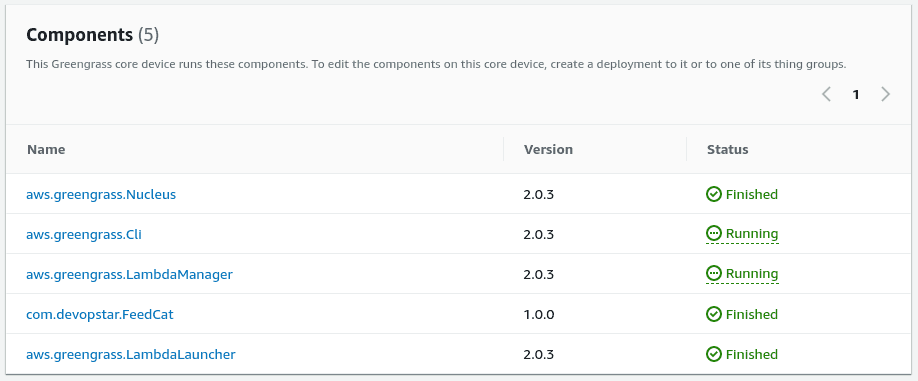Open the aws.greengrass.LambdaManager component link
The width and height of the screenshot is (918, 381).
coord(129,274)
